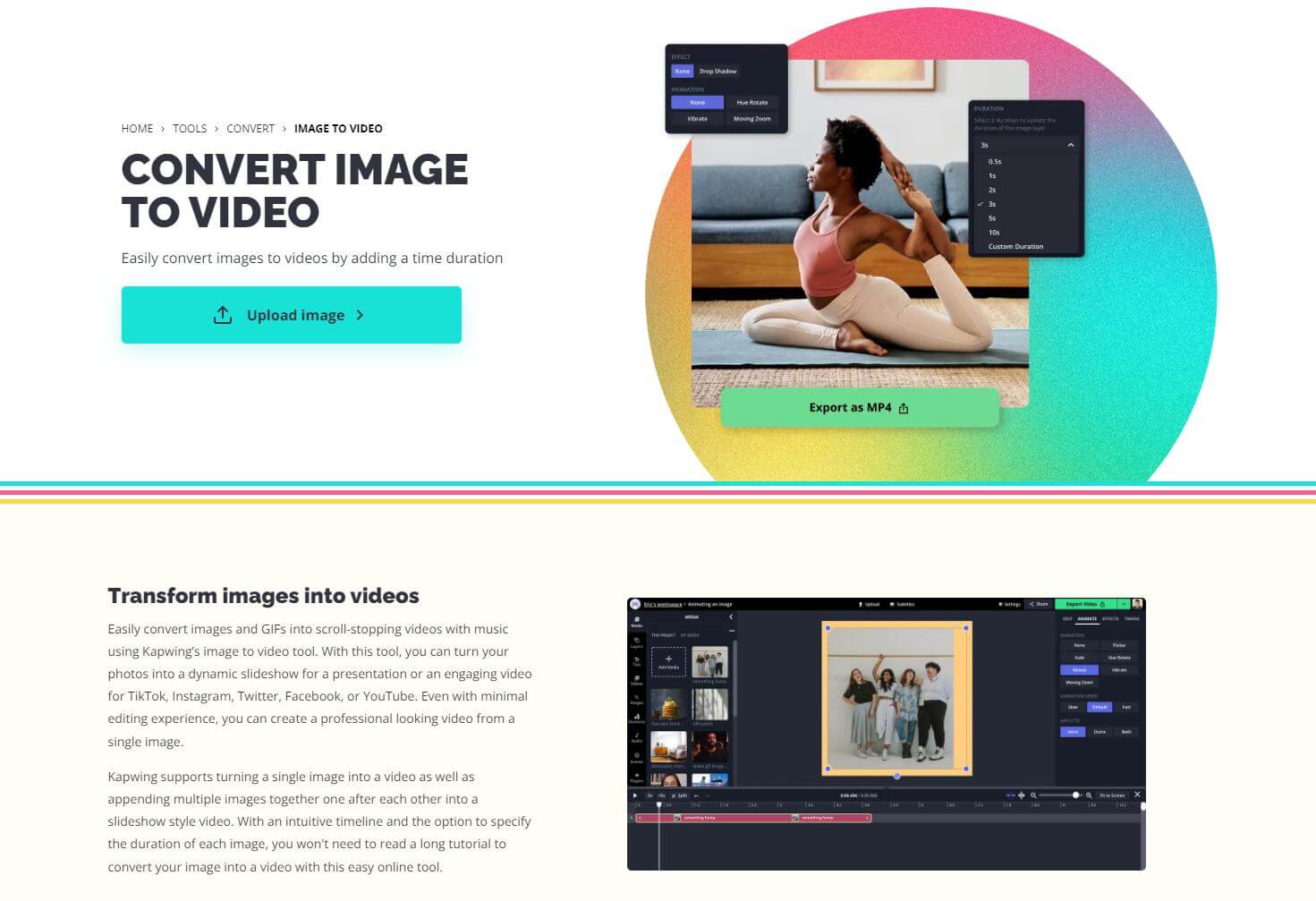Open the arrow dropdown beside Export Video
Viewport: 1316px width, 901px height.
coord(1124,604)
